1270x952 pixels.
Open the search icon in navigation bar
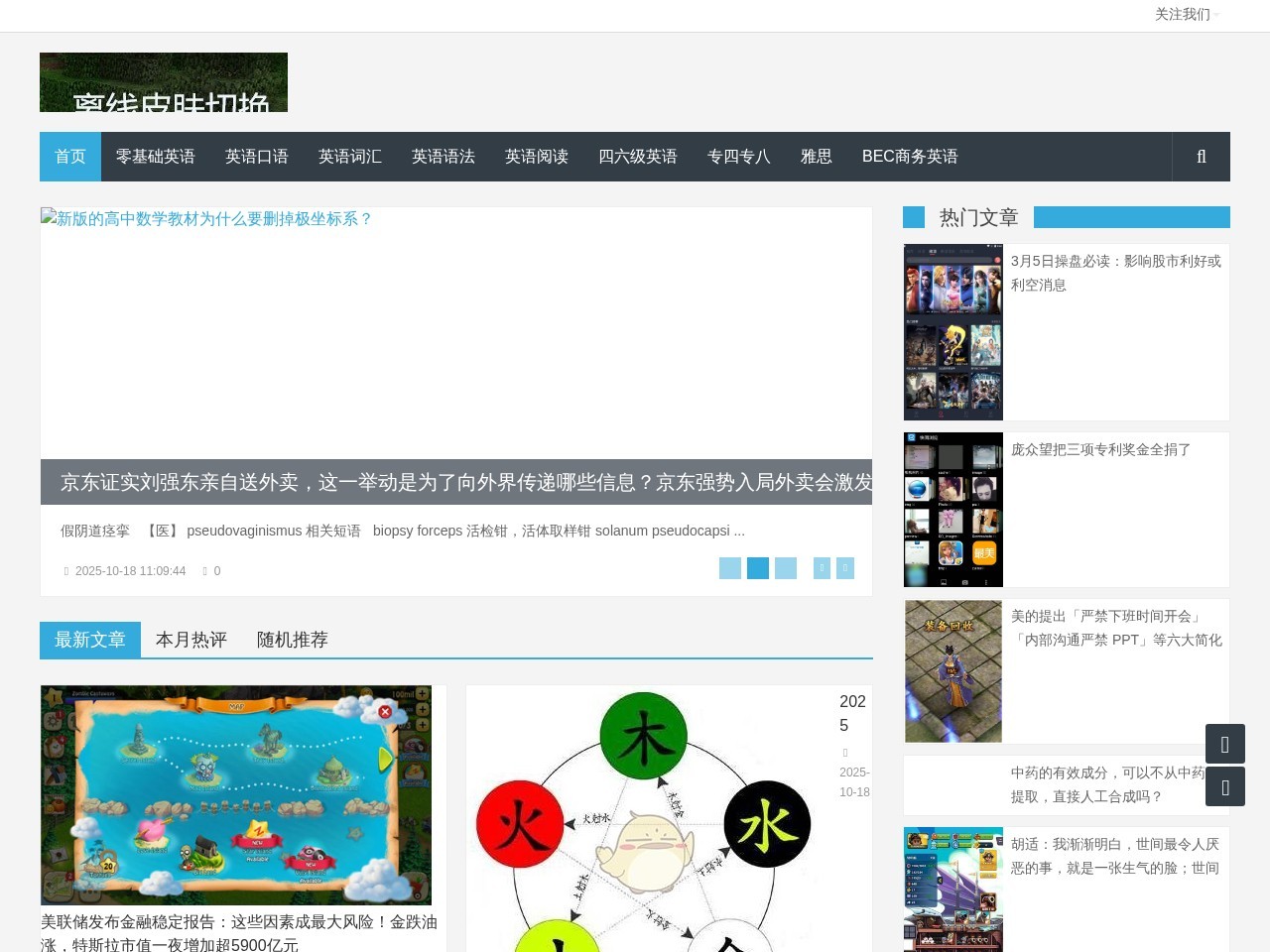pyautogui.click(x=1202, y=157)
